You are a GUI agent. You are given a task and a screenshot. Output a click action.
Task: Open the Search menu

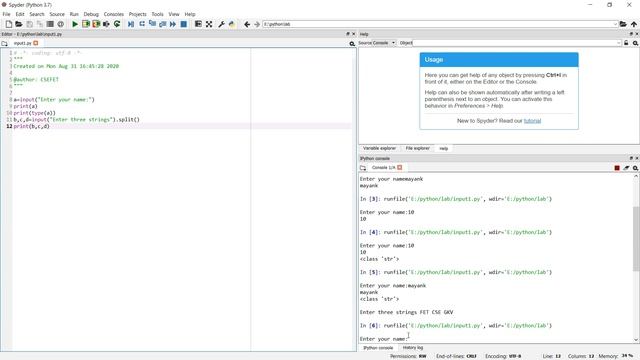[37, 14]
